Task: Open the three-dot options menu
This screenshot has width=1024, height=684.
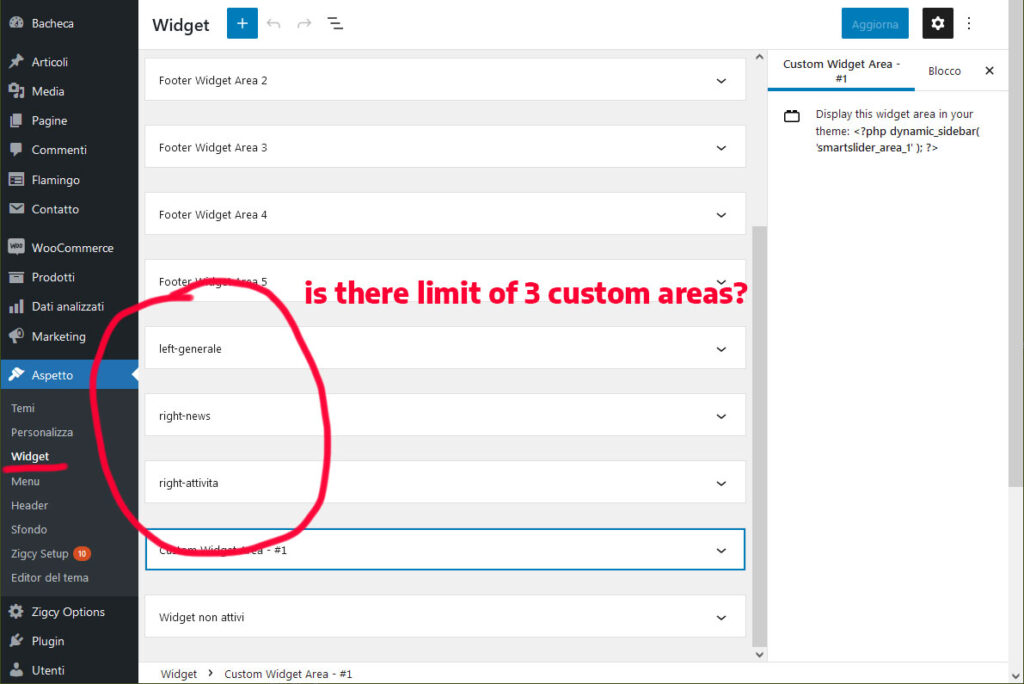Action: pyautogui.click(x=969, y=24)
